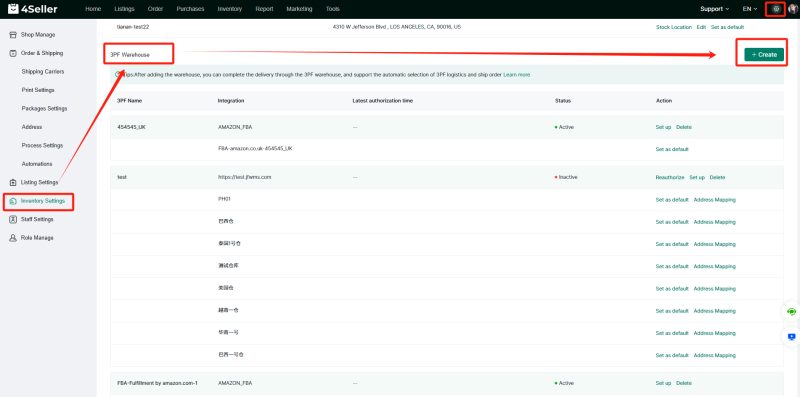Image resolution: width=800 pixels, height=397 pixels.
Task: Click the Role Manage sidebar icon
Action: [13, 238]
